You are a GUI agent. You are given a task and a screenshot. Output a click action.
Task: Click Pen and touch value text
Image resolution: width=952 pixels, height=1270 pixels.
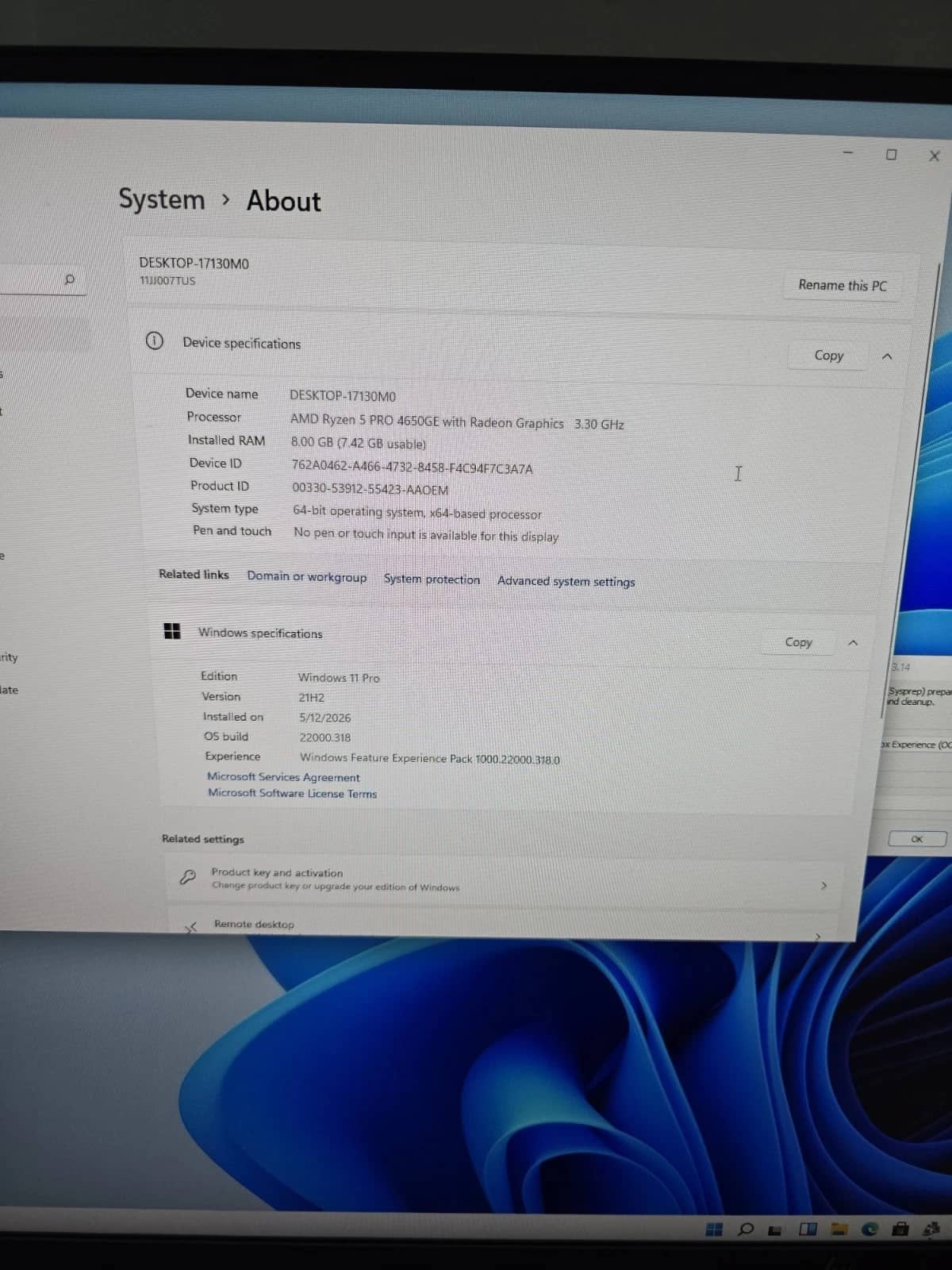[426, 535]
